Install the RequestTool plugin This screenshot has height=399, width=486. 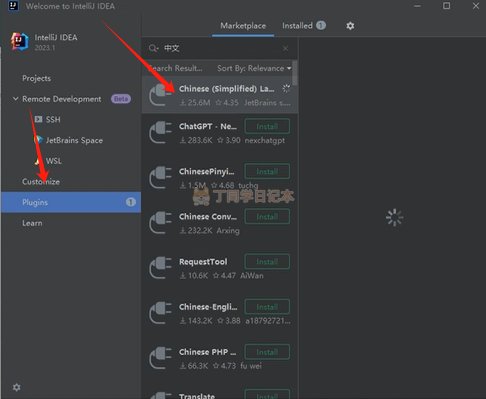click(267, 262)
